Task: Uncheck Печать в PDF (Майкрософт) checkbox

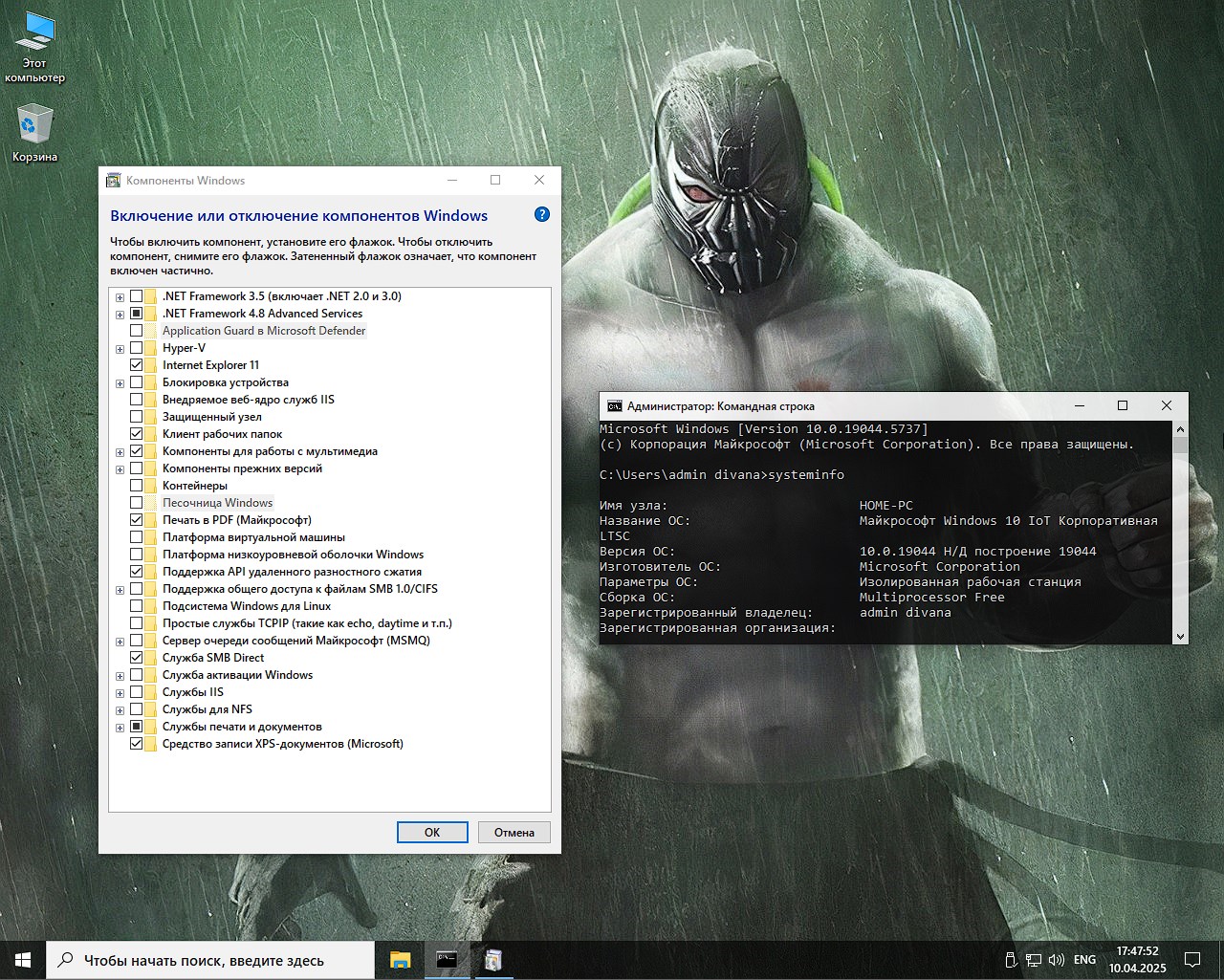Action: point(136,520)
